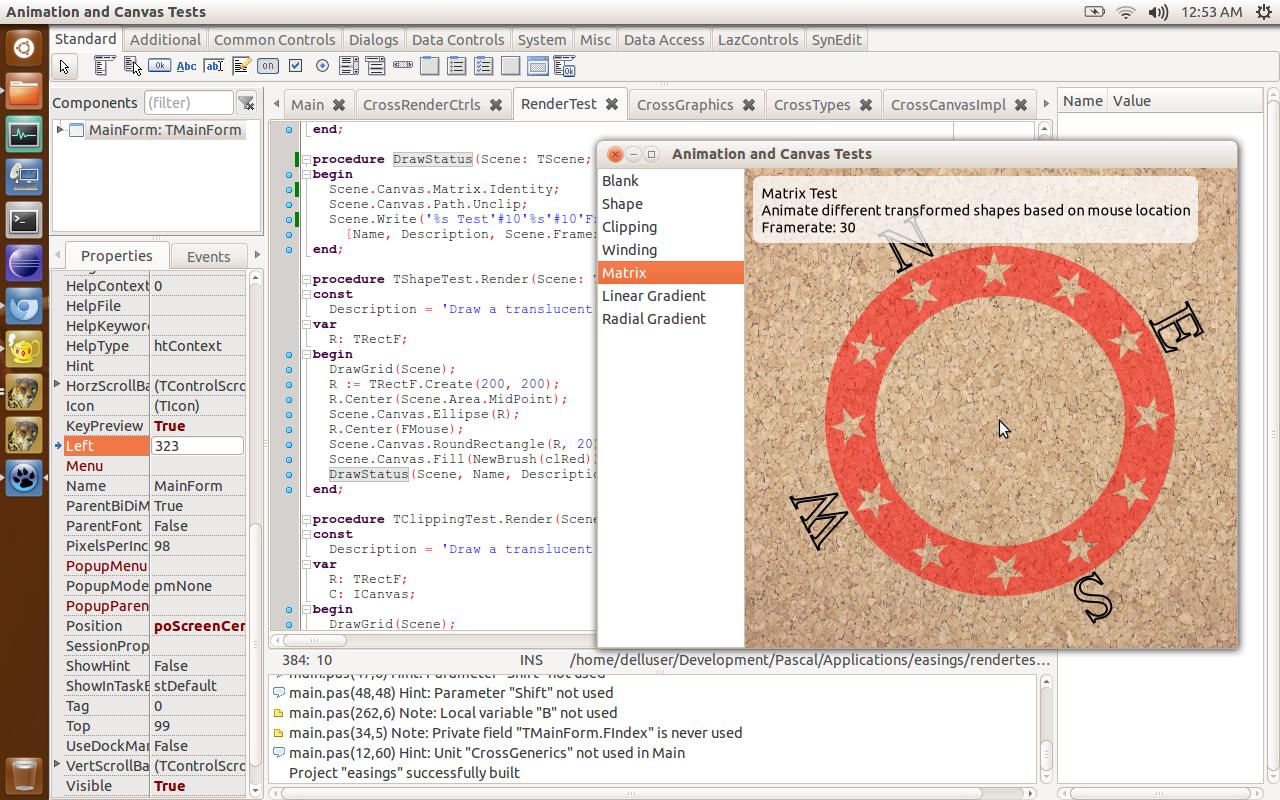
Task: Choose the TLabel 'Abc' component icon
Action: click(186, 67)
